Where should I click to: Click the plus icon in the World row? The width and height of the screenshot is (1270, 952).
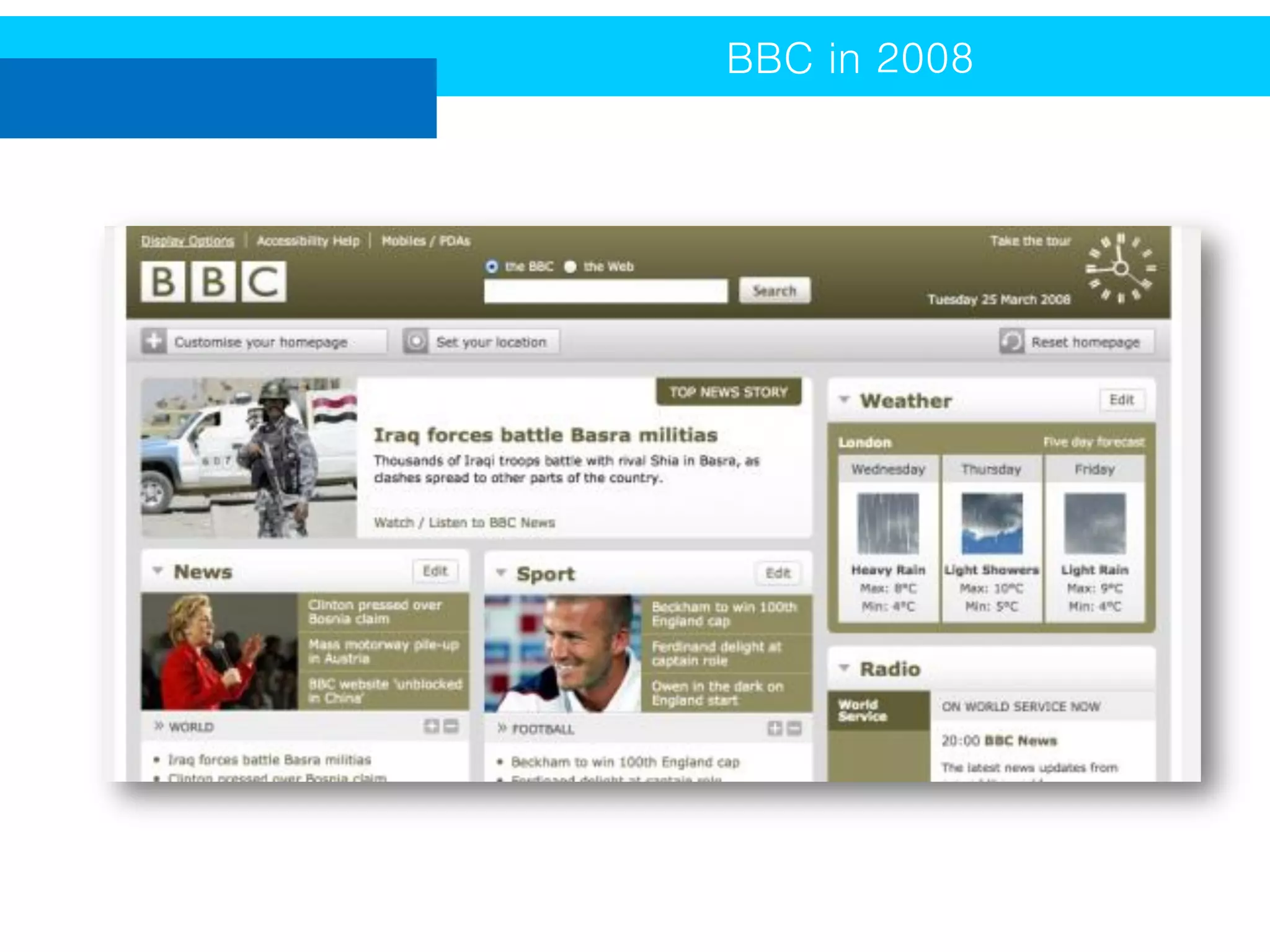[x=432, y=726]
